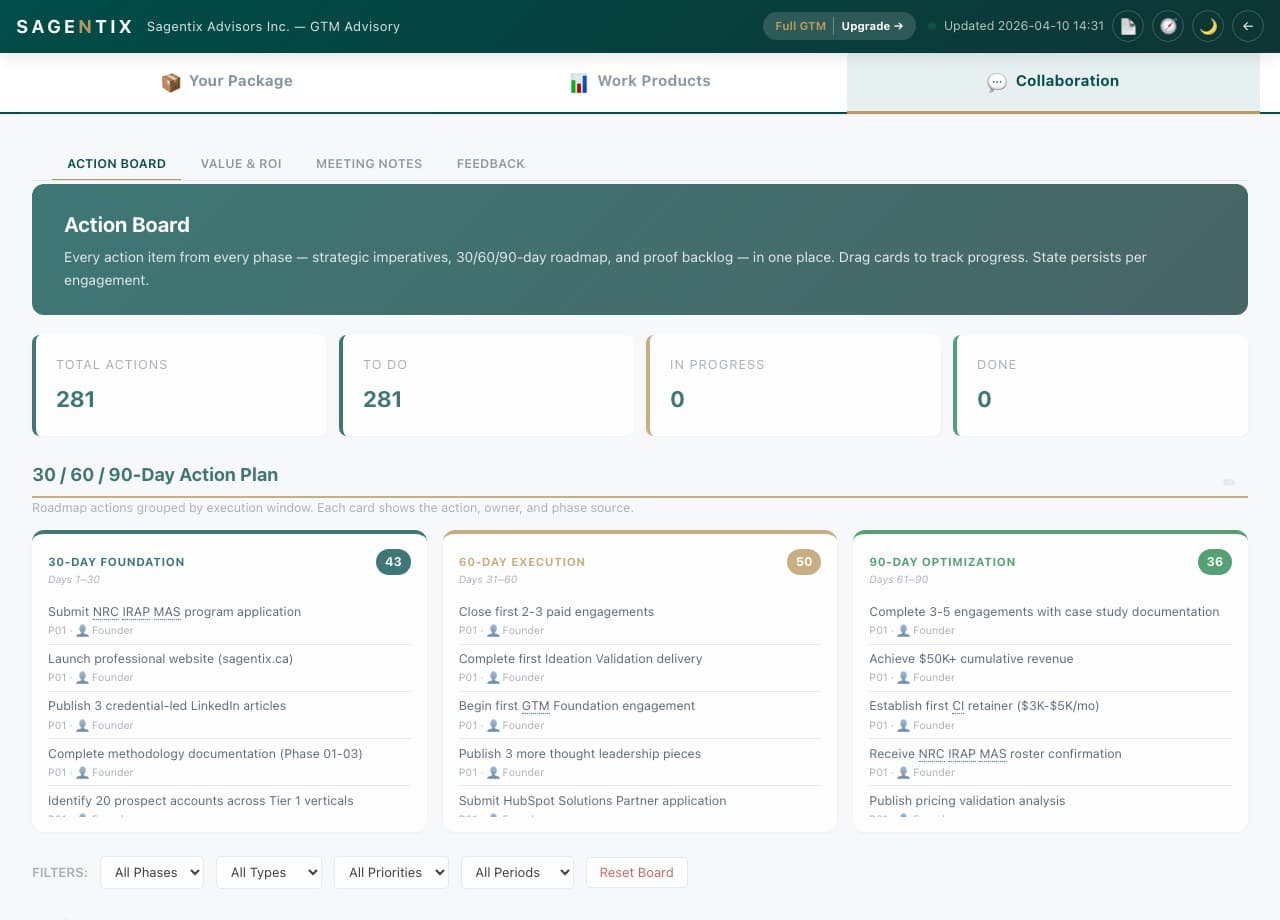Select 'Begin first GTM Foundation engagement' card

640,714
